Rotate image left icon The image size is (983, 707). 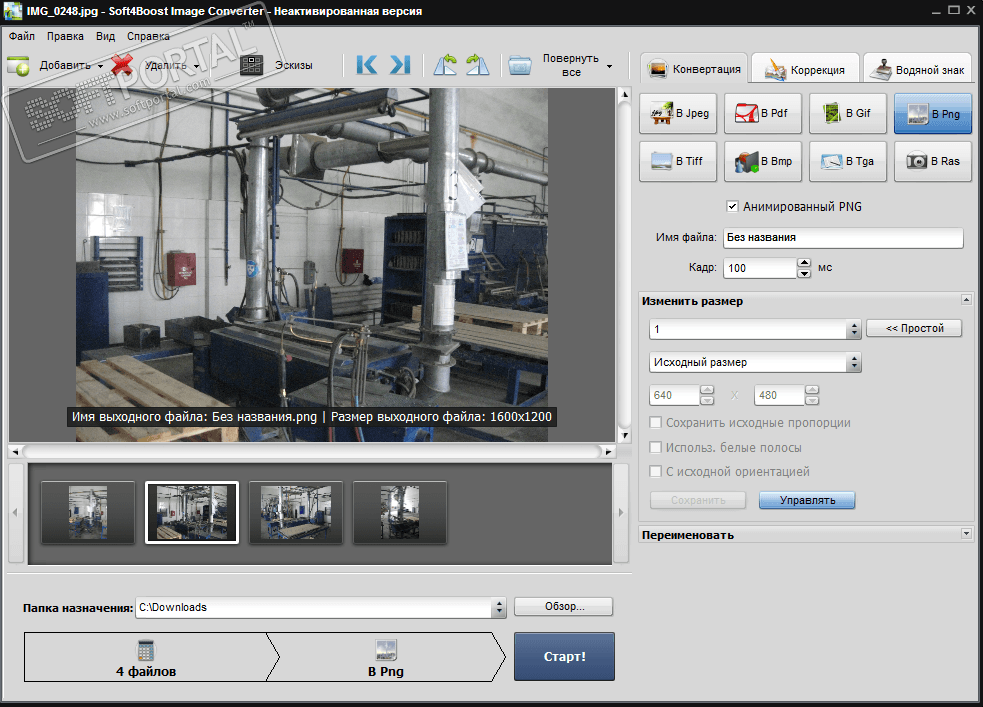click(x=445, y=65)
